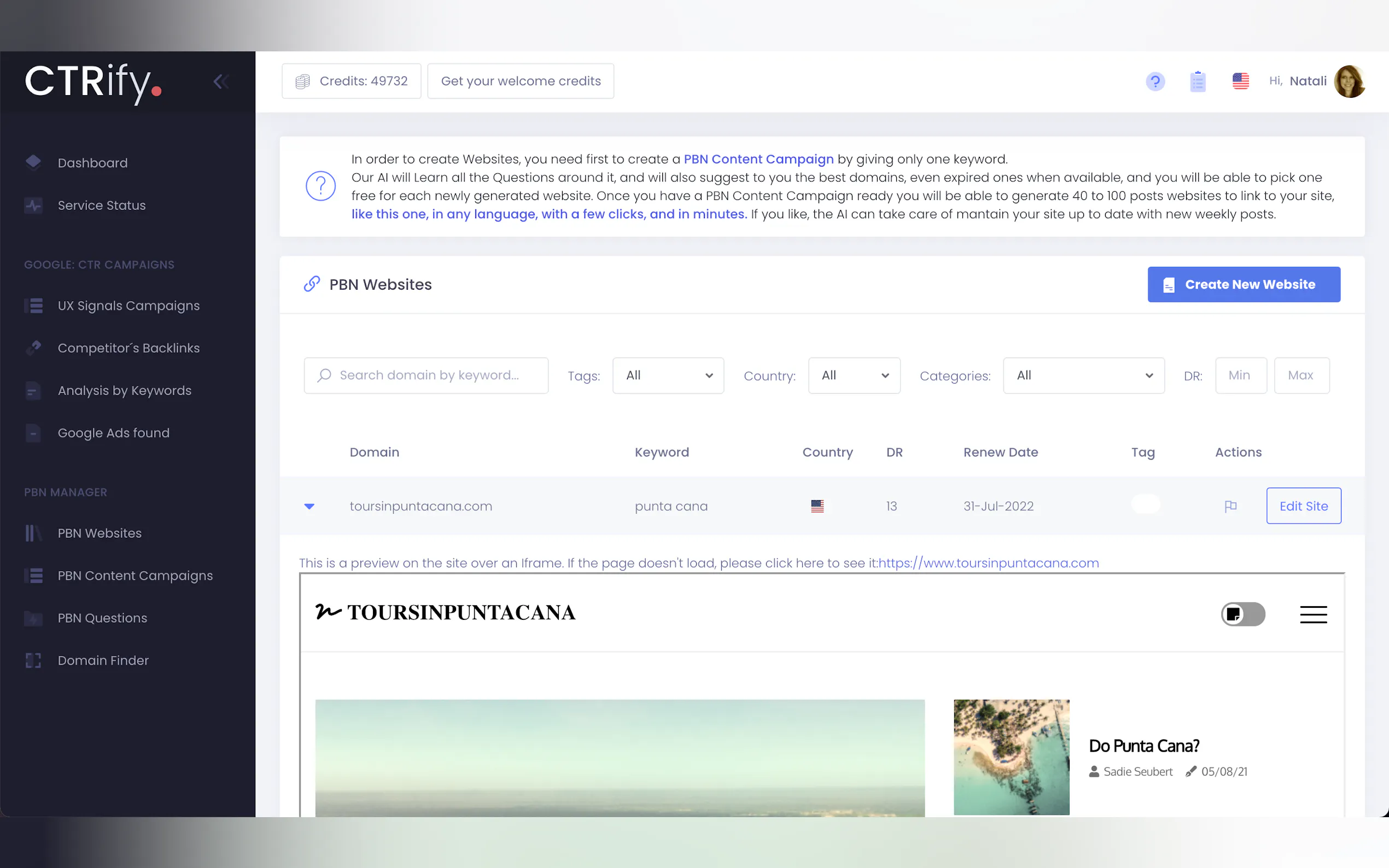Collapse the sidebar with double-chevron icon
The width and height of the screenshot is (1389, 868).
click(x=220, y=81)
